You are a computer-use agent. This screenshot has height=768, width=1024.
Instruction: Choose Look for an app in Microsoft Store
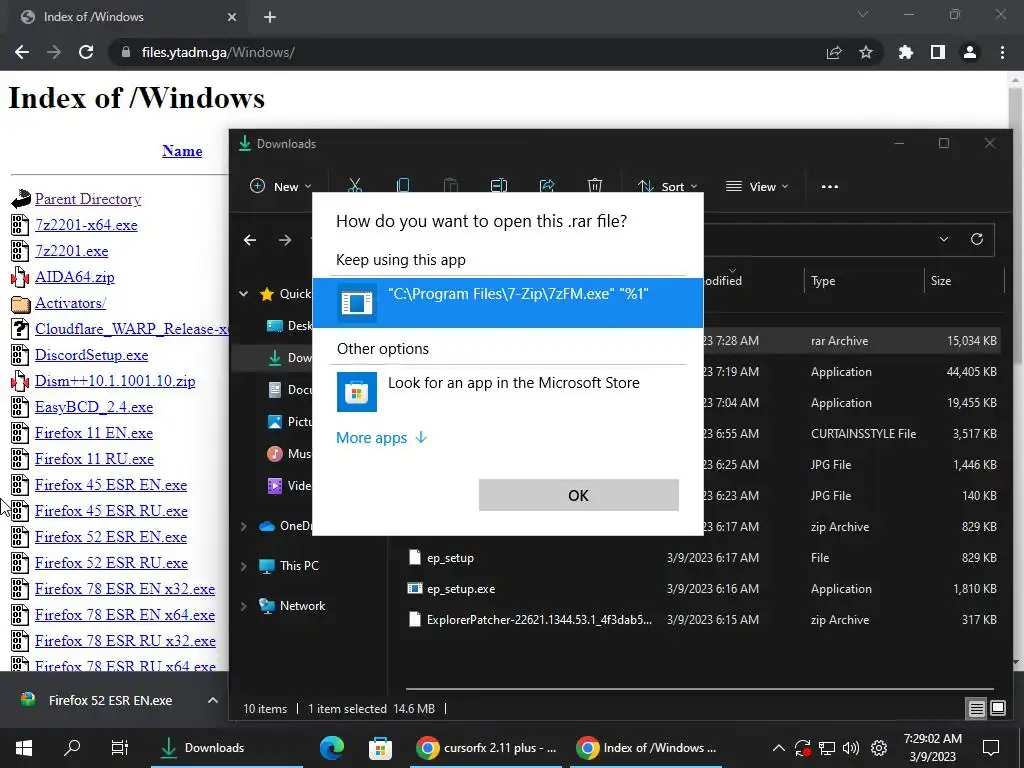pyautogui.click(x=507, y=391)
